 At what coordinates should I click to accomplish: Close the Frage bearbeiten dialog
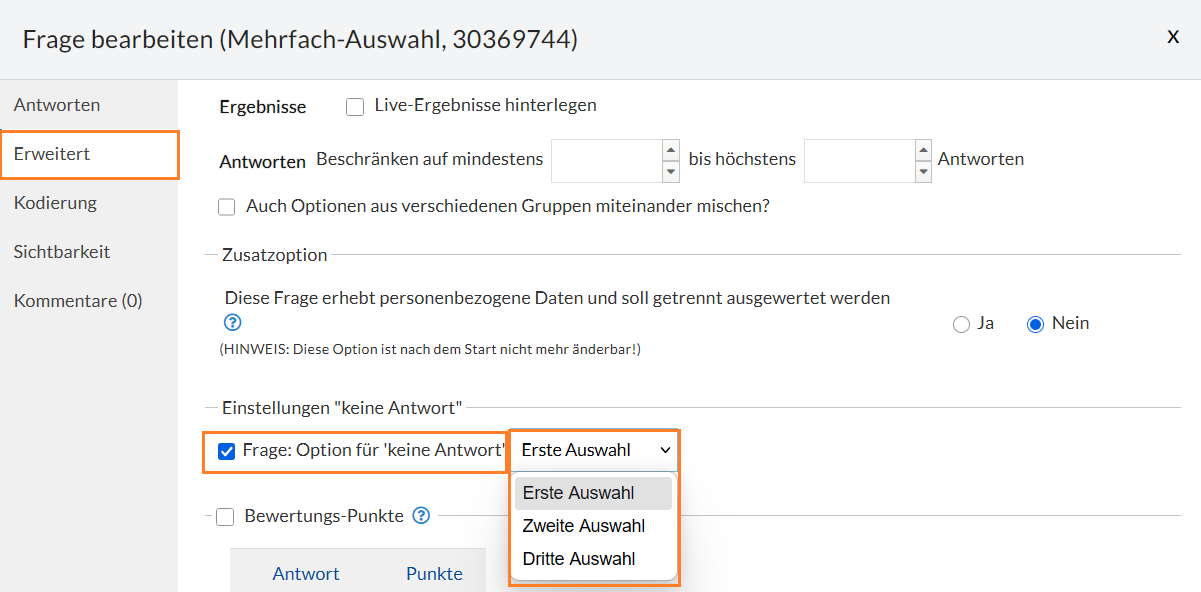(x=1173, y=37)
